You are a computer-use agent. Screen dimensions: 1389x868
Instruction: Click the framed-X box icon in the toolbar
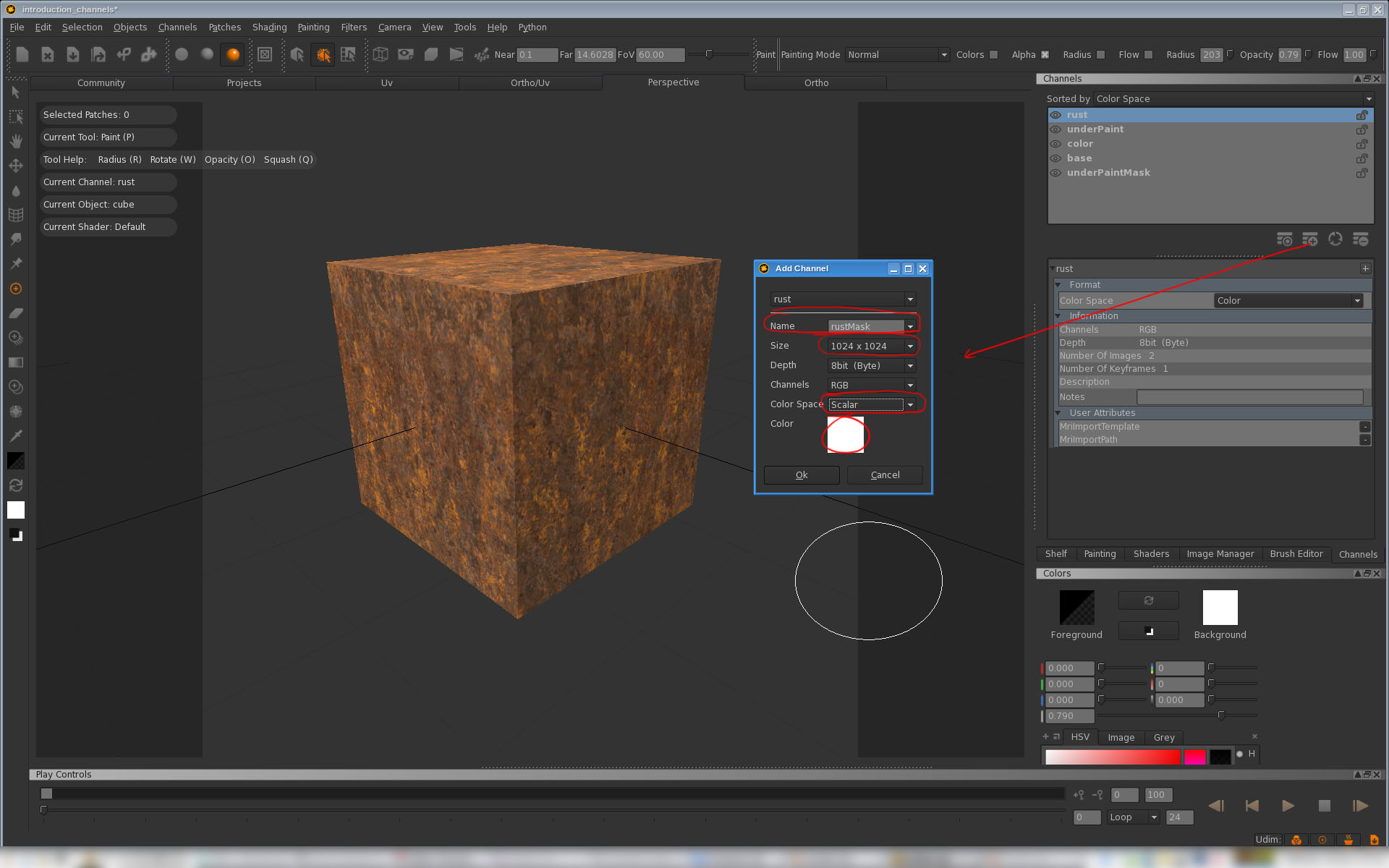pos(265,54)
